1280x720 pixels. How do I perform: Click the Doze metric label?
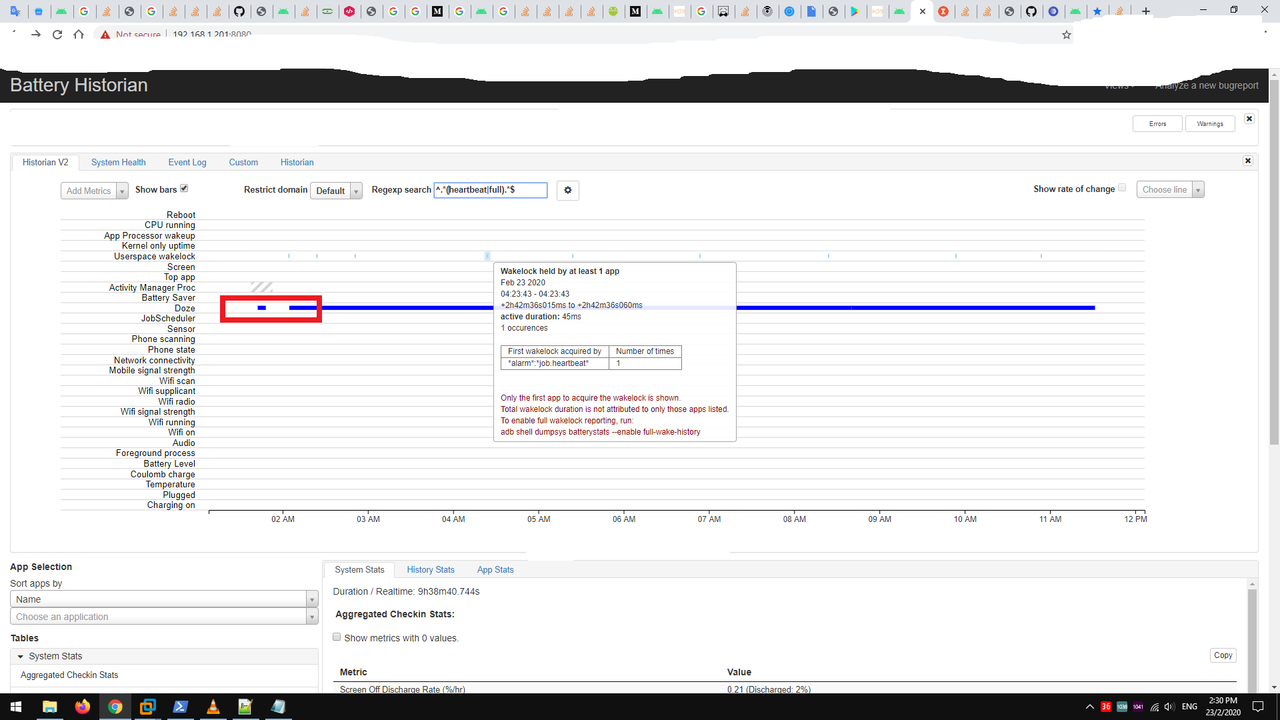tap(184, 308)
